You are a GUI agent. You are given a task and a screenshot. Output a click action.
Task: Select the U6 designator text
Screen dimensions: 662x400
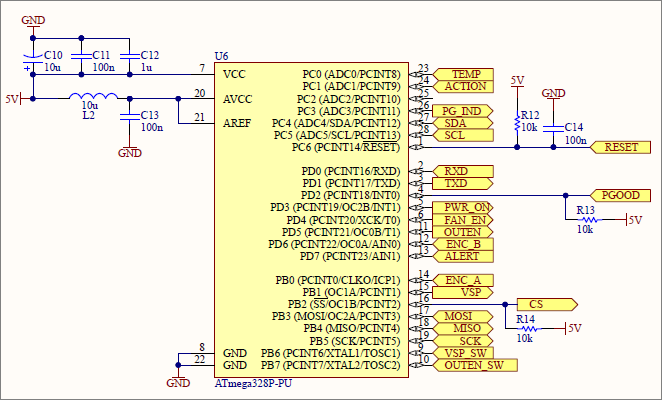tap(221, 56)
